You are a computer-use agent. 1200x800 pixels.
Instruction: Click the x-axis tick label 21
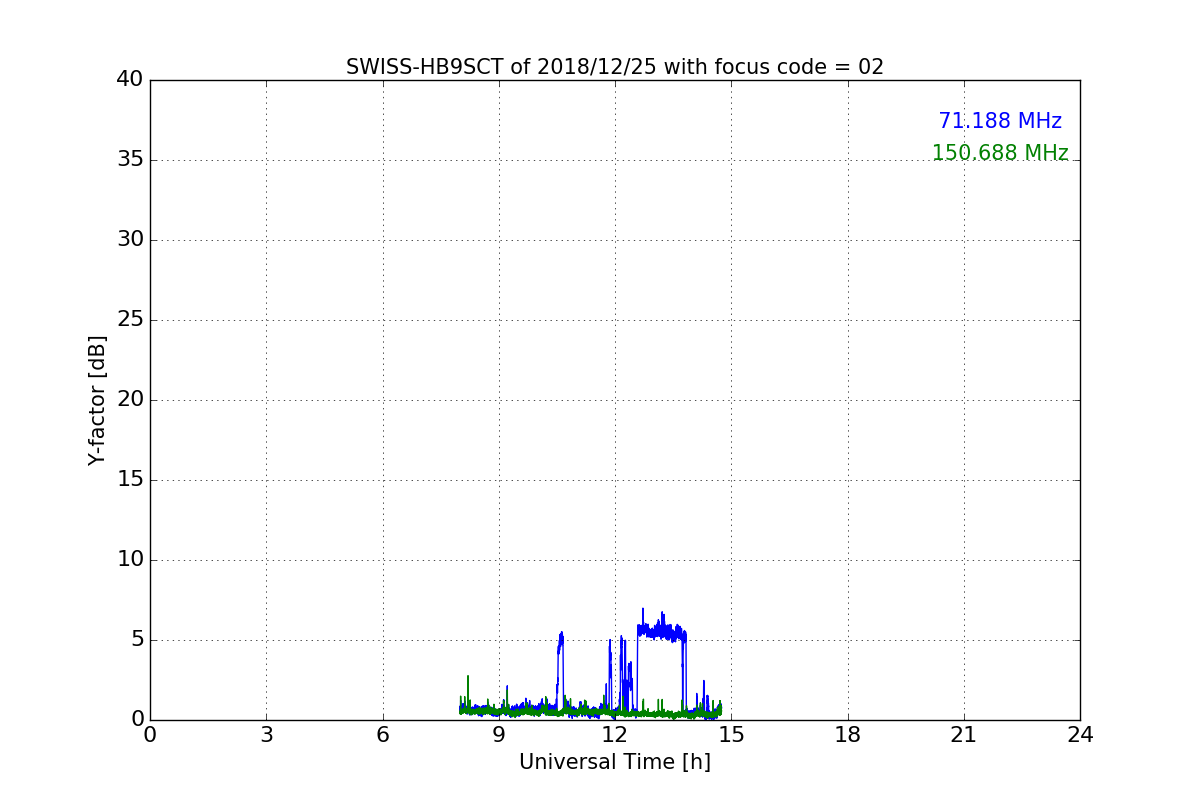tap(964, 735)
